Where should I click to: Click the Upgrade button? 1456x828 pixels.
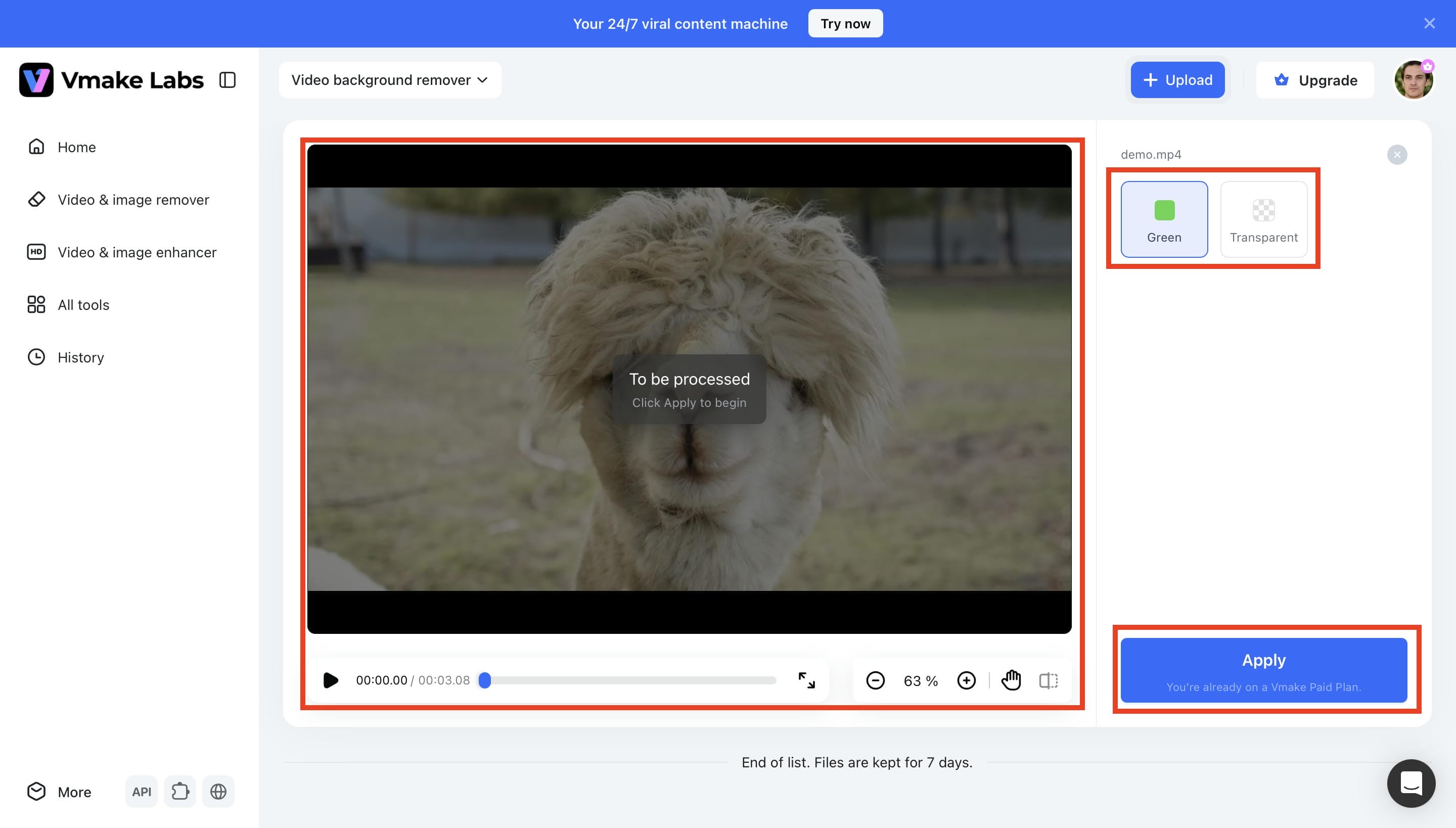tap(1315, 80)
